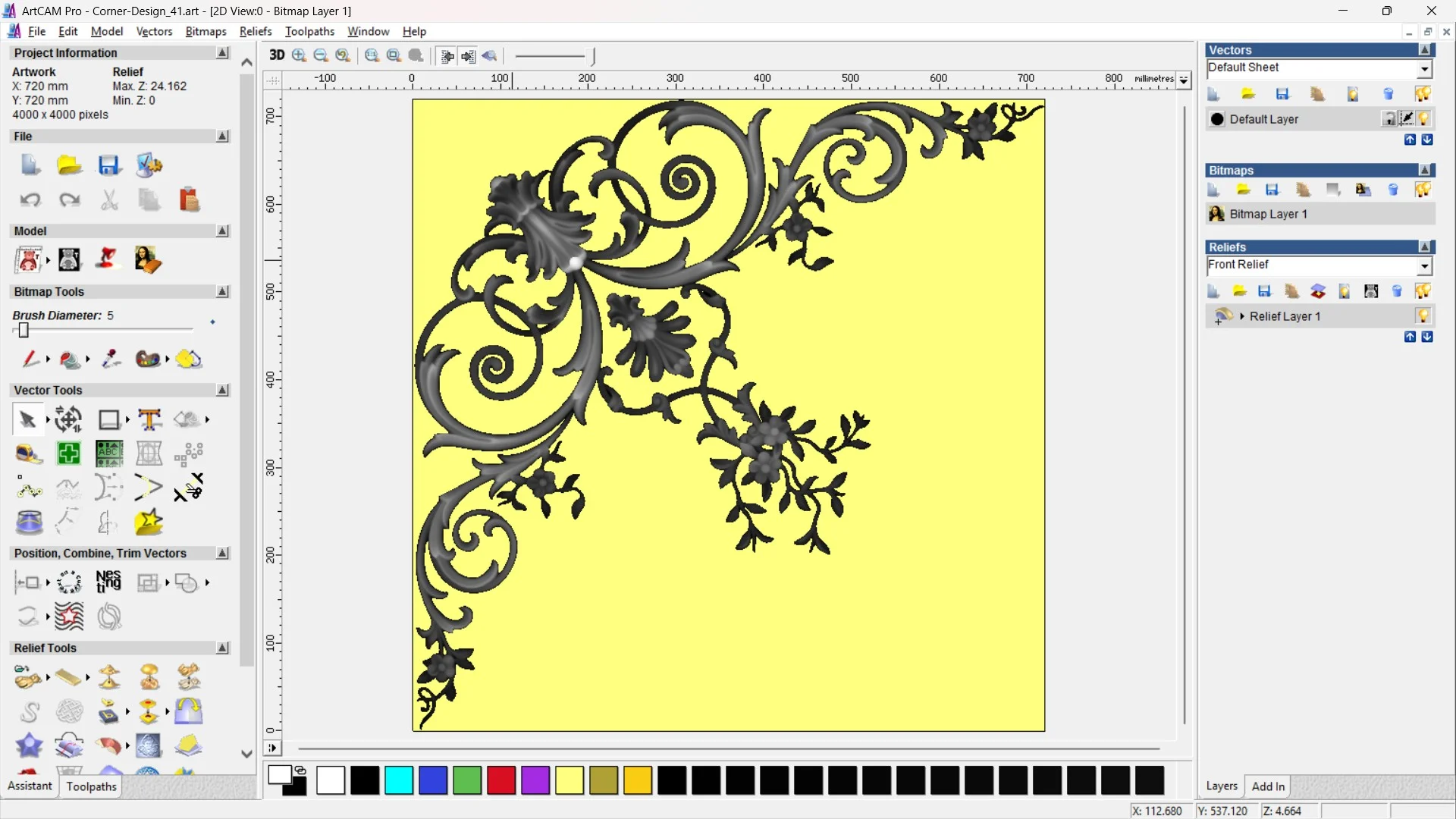Open a new Relief layer file
1456x819 pixels.
click(1239, 291)
